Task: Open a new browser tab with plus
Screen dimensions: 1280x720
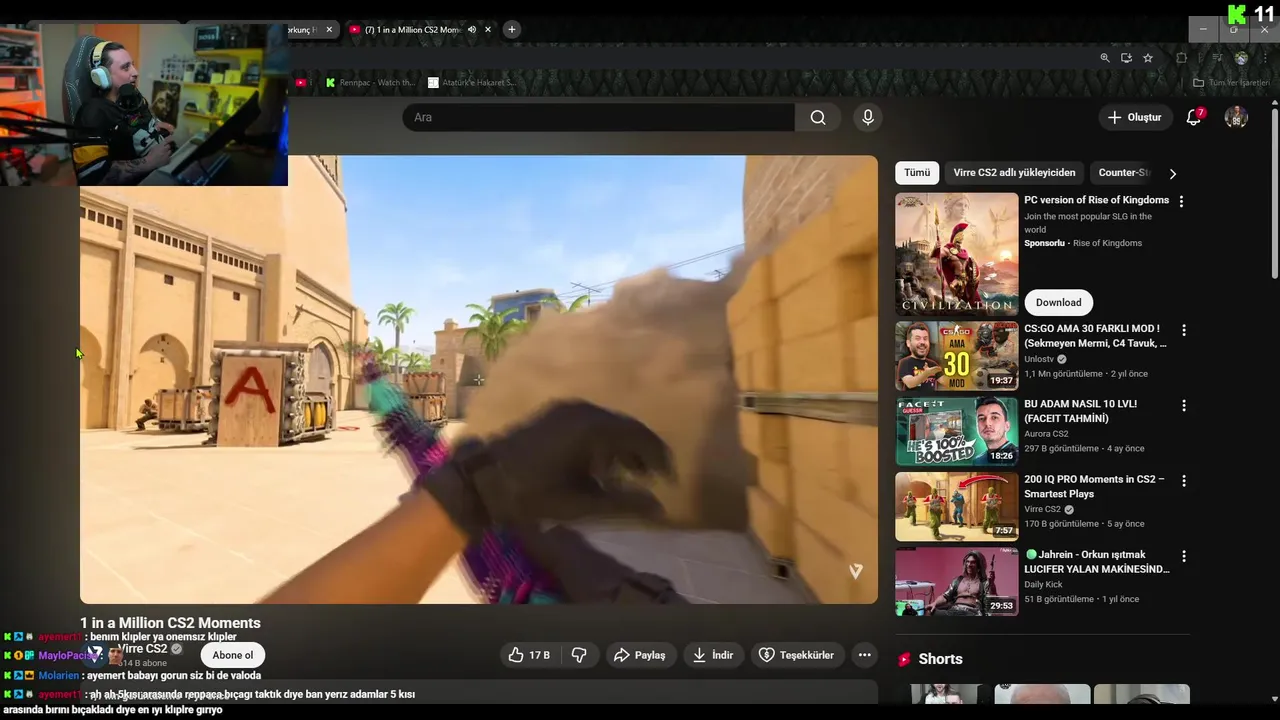Action: tap(511, 29)
